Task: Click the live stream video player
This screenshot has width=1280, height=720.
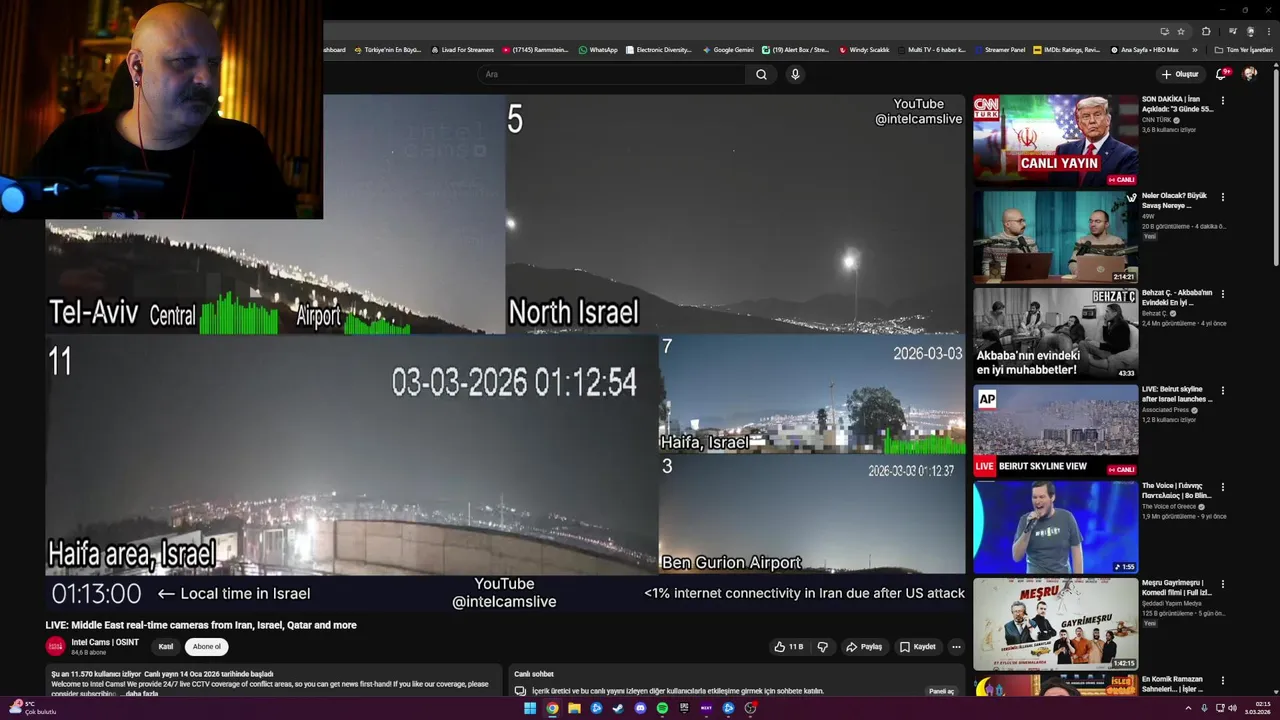Action: [505, 353]
